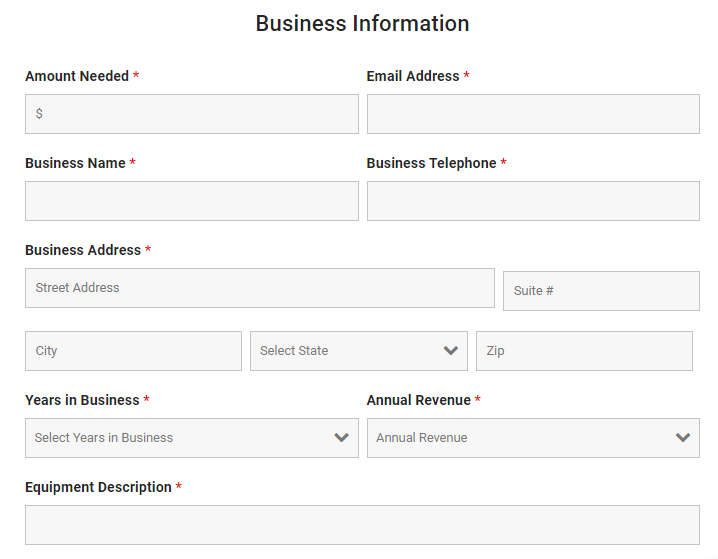The image size is (718, 559).
Task: Click the Suite # input box
Action: click(601, 291)
